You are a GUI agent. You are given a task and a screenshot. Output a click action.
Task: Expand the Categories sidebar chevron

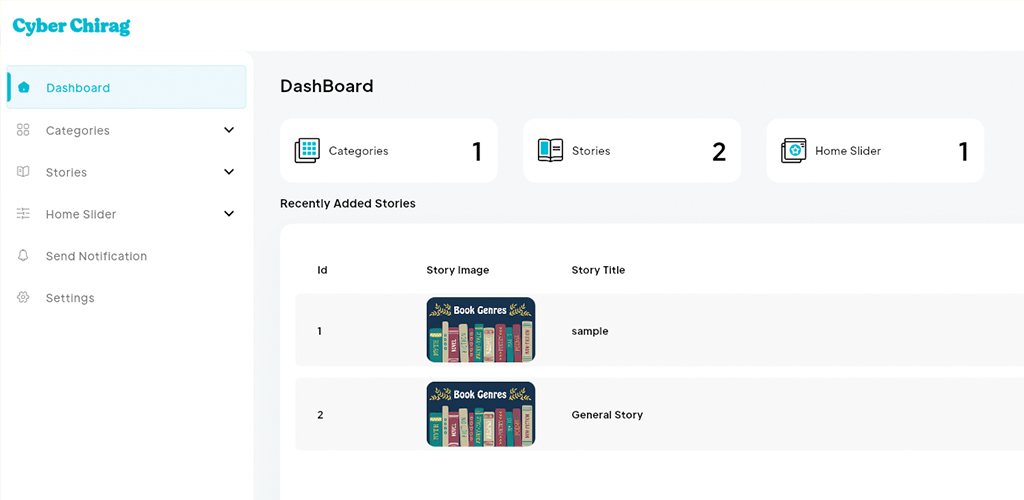229,130
